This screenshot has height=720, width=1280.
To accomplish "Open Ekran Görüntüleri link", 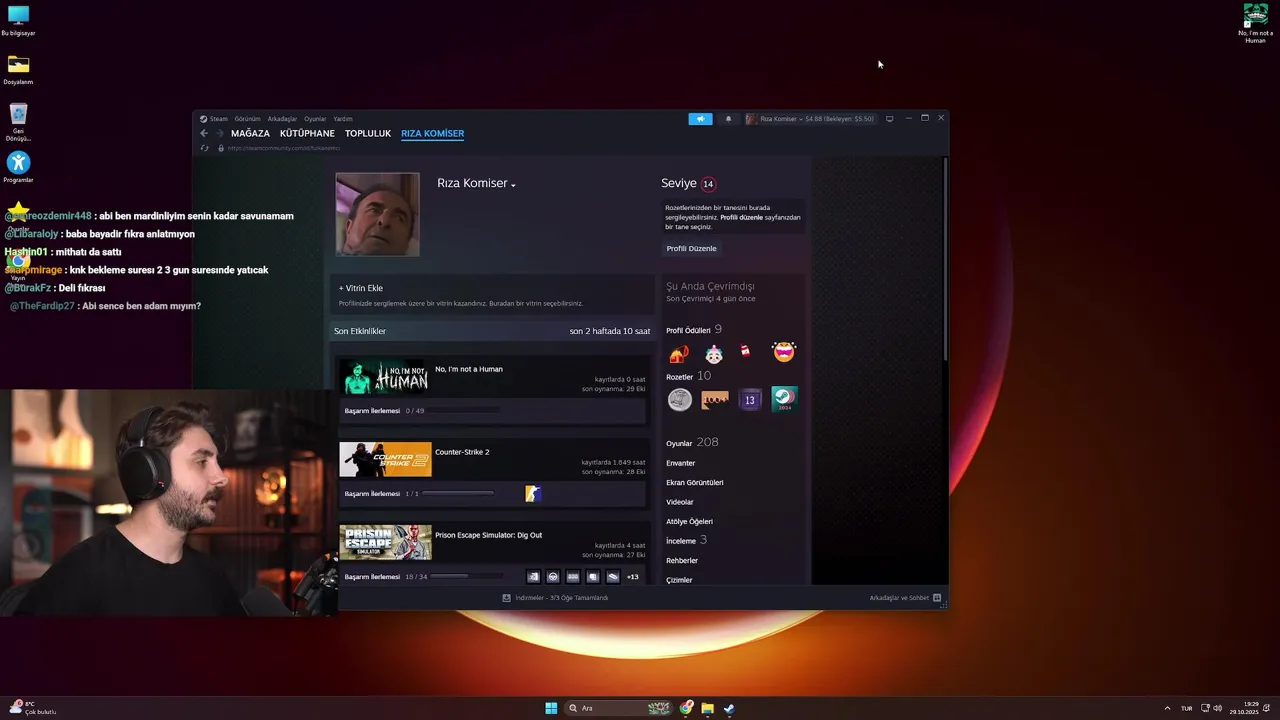I will [695, 483].
